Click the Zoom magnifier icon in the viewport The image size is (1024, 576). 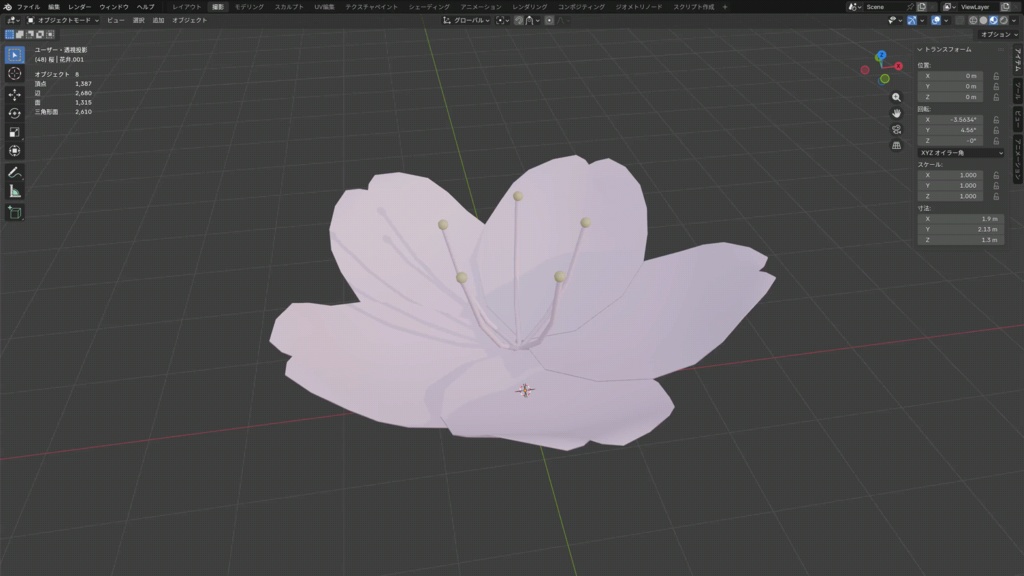tap(896, 97)
